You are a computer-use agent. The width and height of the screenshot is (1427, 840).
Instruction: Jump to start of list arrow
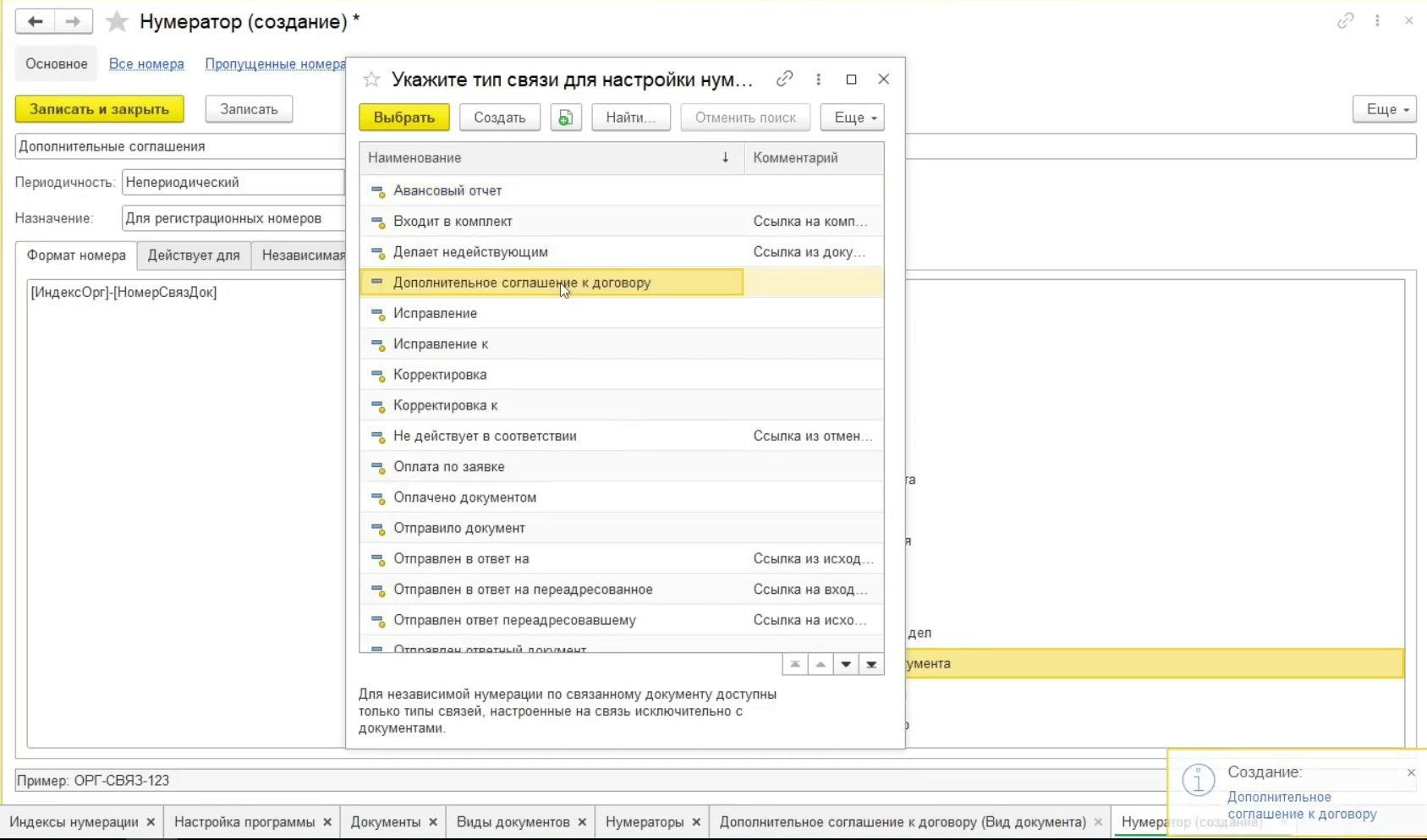(x=795, y=665)
